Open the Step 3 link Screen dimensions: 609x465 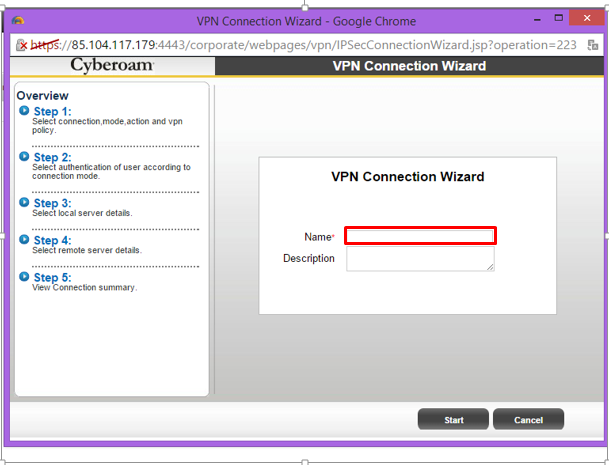52,203
